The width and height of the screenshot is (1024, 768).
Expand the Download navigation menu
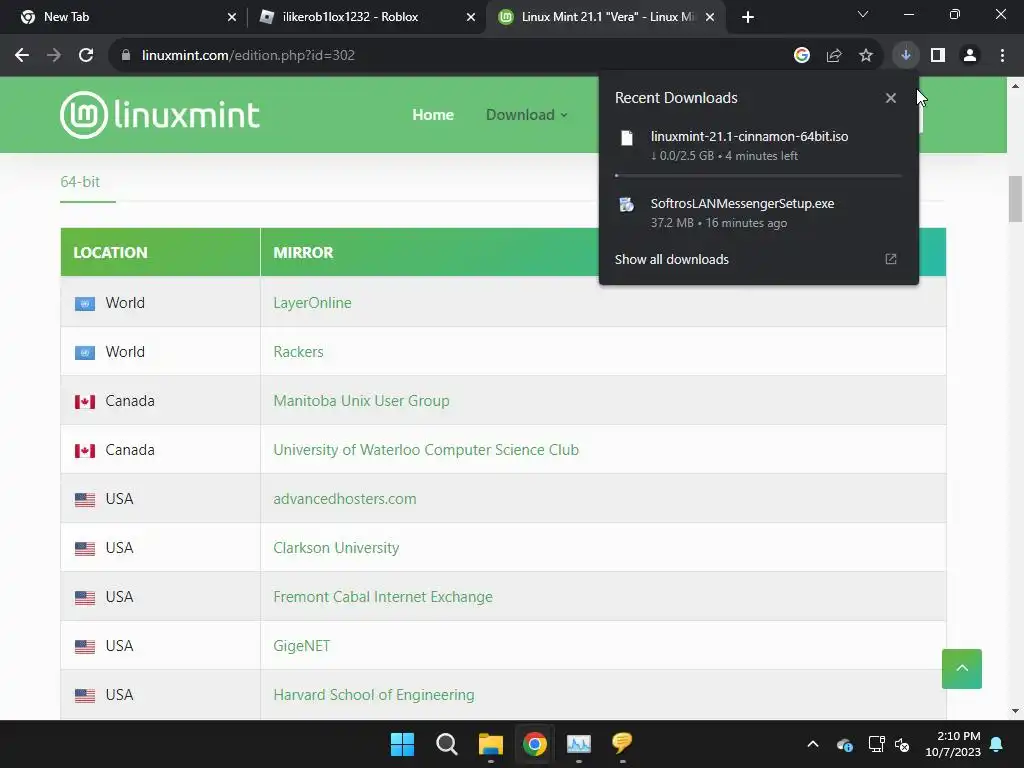pyautogui.click(x=526, y=115)
